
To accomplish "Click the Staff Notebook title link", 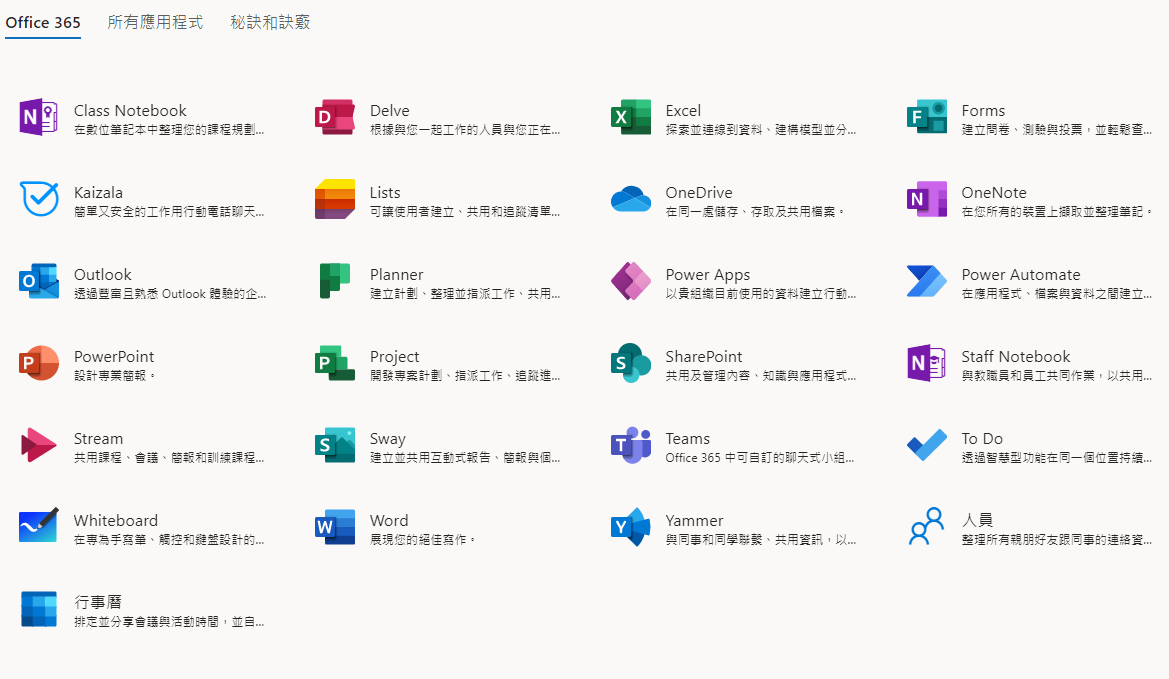I will tap(1015, 356).
